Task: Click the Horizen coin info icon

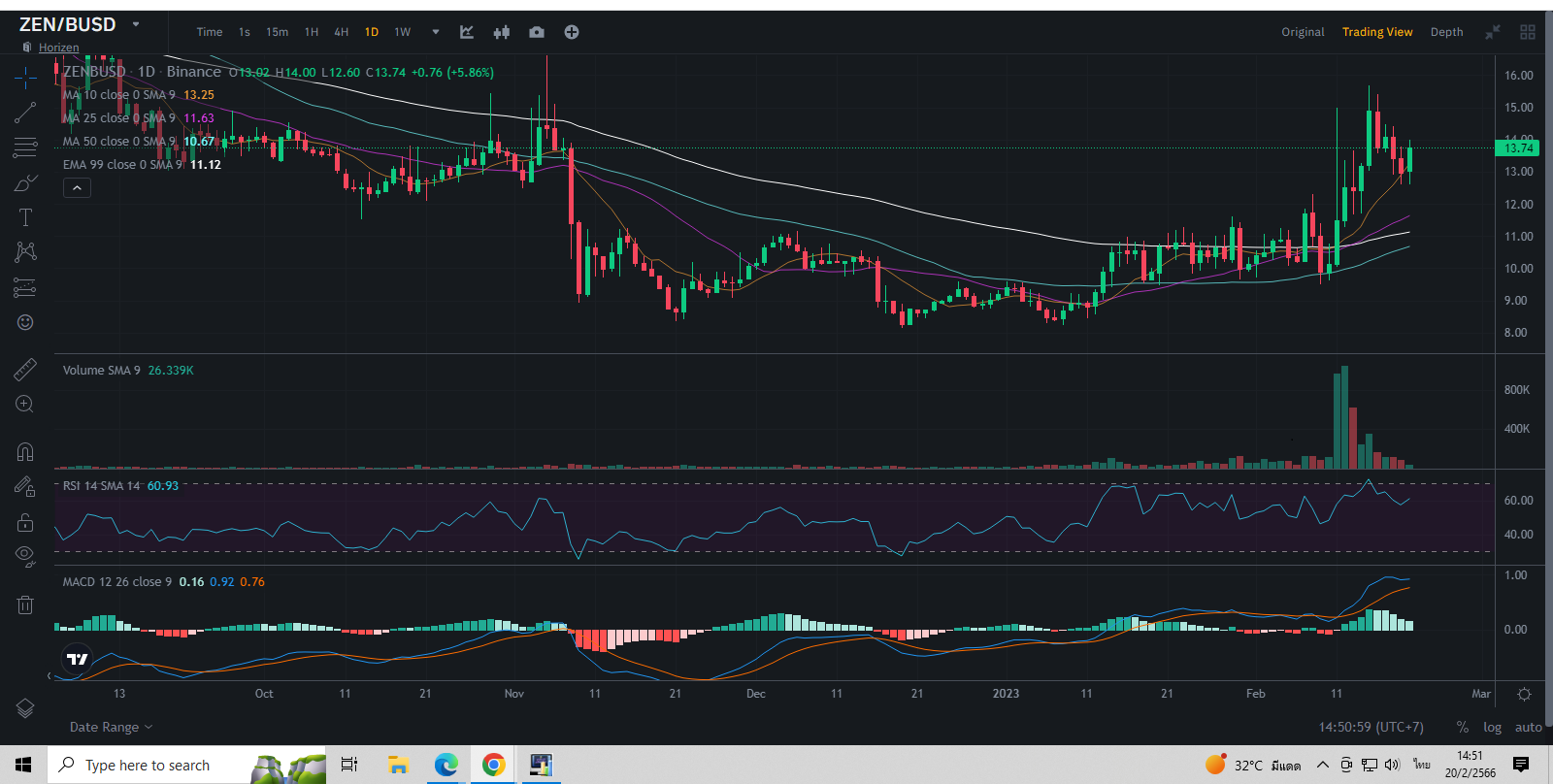Action: coord(27,48)
